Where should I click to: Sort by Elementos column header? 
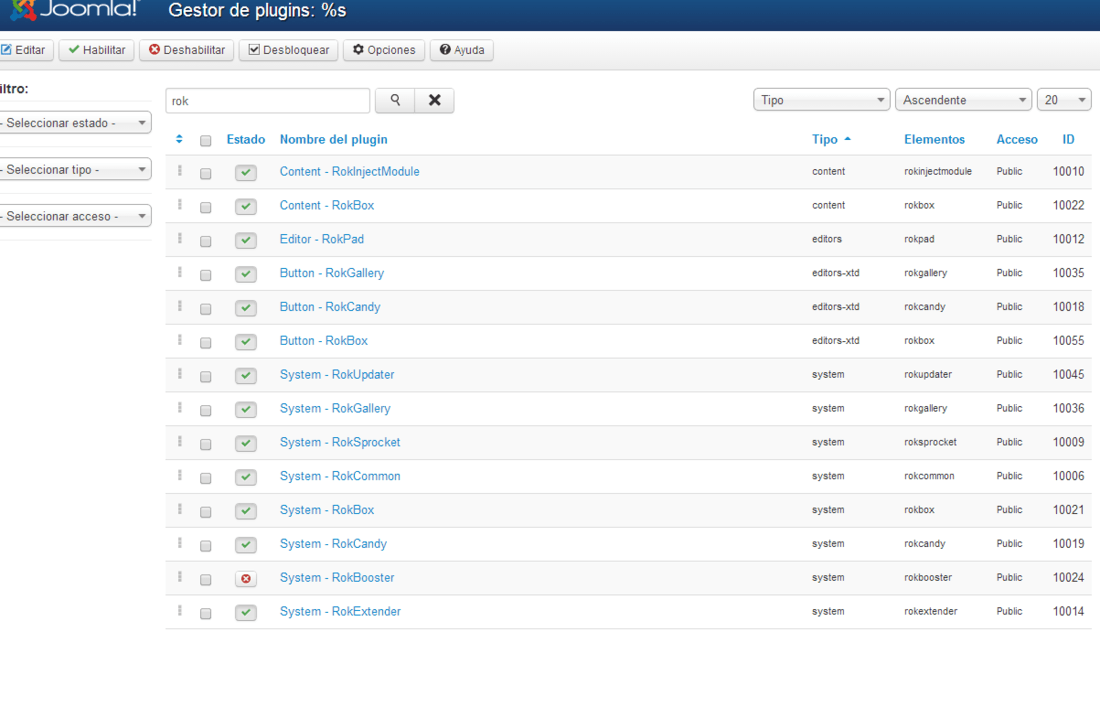pyautogui.click(x=934, y=140)
